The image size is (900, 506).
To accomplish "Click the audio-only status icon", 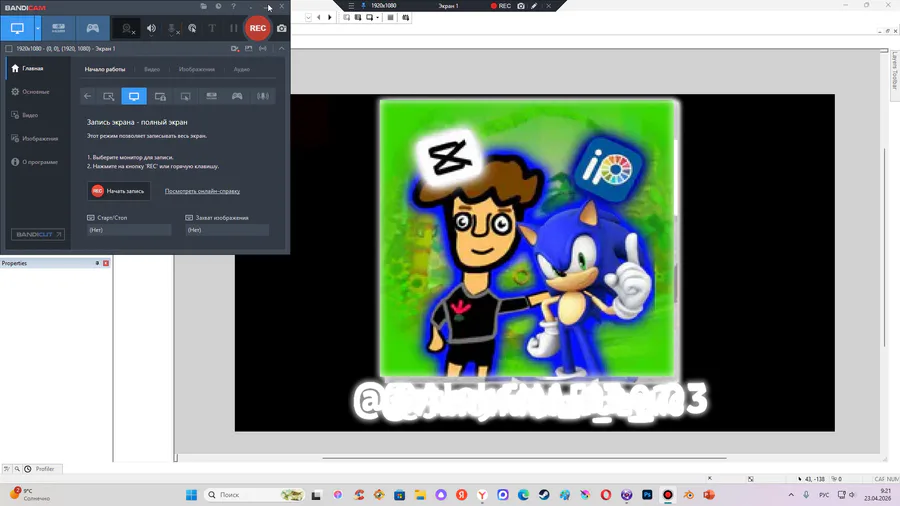I will point(262,49).
